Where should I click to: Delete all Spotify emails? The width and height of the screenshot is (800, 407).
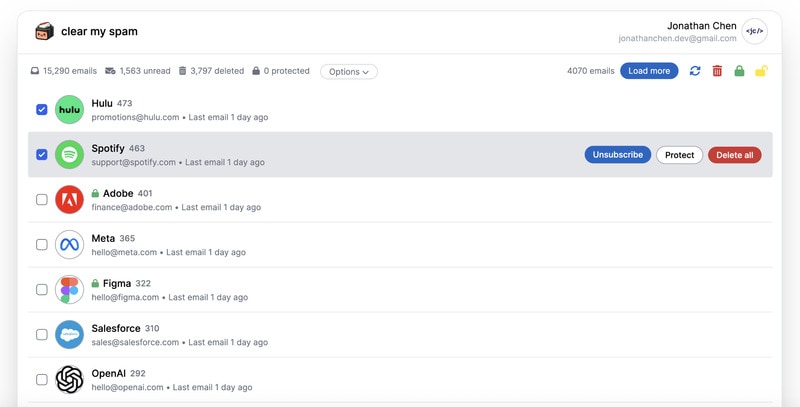point(734,155)
